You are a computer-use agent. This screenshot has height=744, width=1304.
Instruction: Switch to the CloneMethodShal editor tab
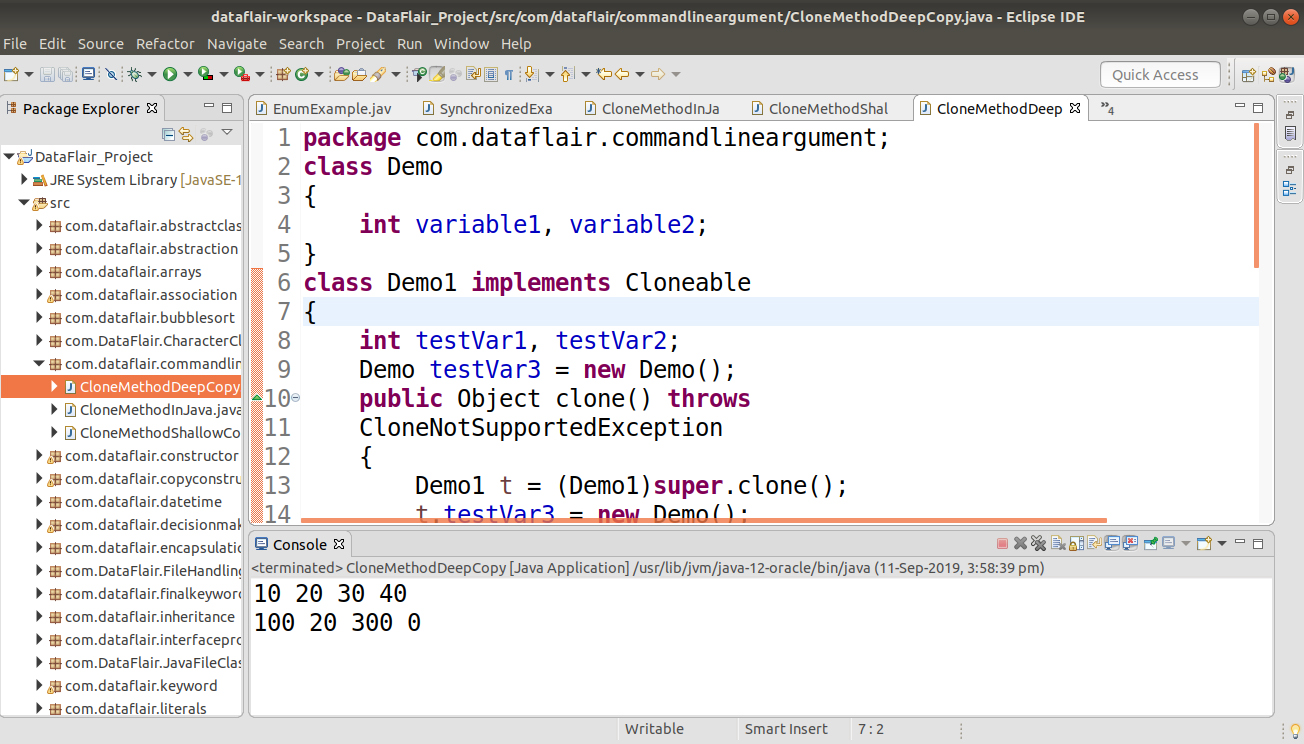830,108
